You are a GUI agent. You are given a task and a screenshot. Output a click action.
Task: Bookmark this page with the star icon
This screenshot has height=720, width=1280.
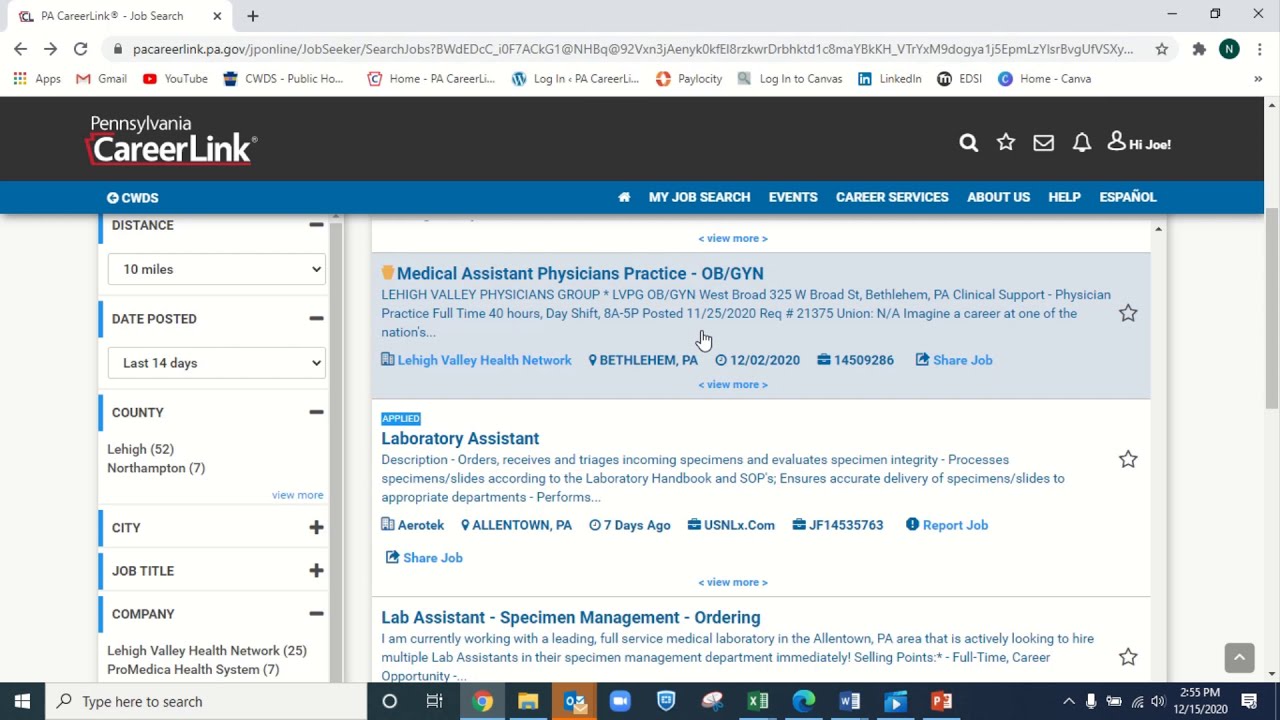(x=1161, y=48)
